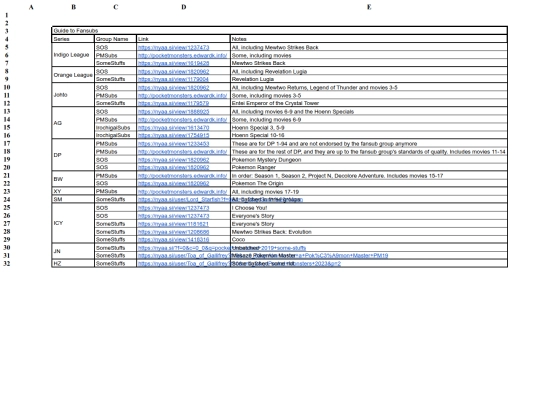The width and height of the screenshot is (540, 405).
Task: Select row 17 header number
Action: 7,143
